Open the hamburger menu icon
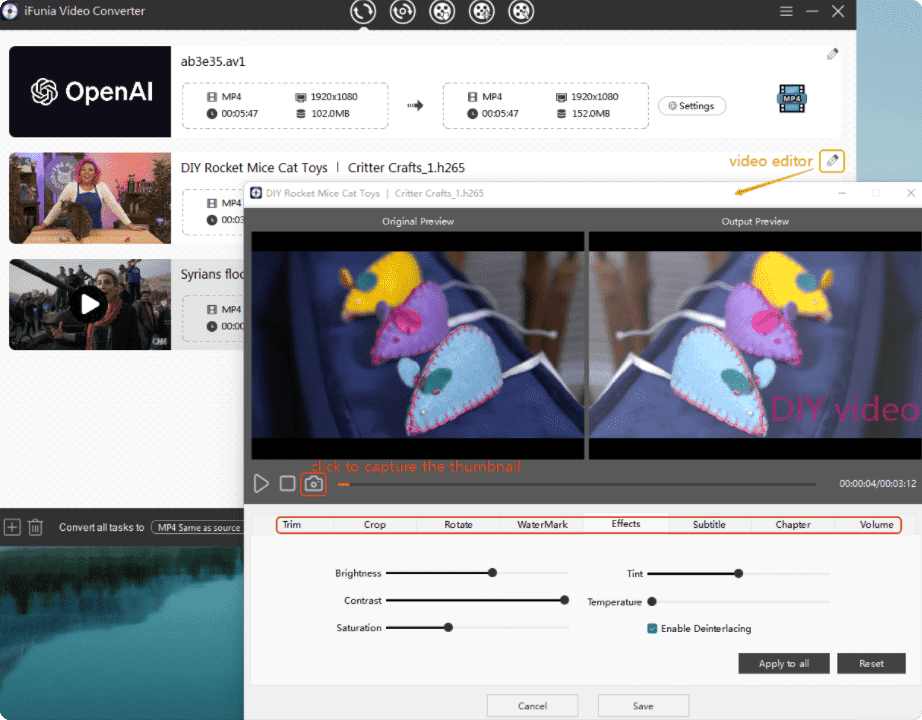922x720 pixels. click(x=786, y=11)
